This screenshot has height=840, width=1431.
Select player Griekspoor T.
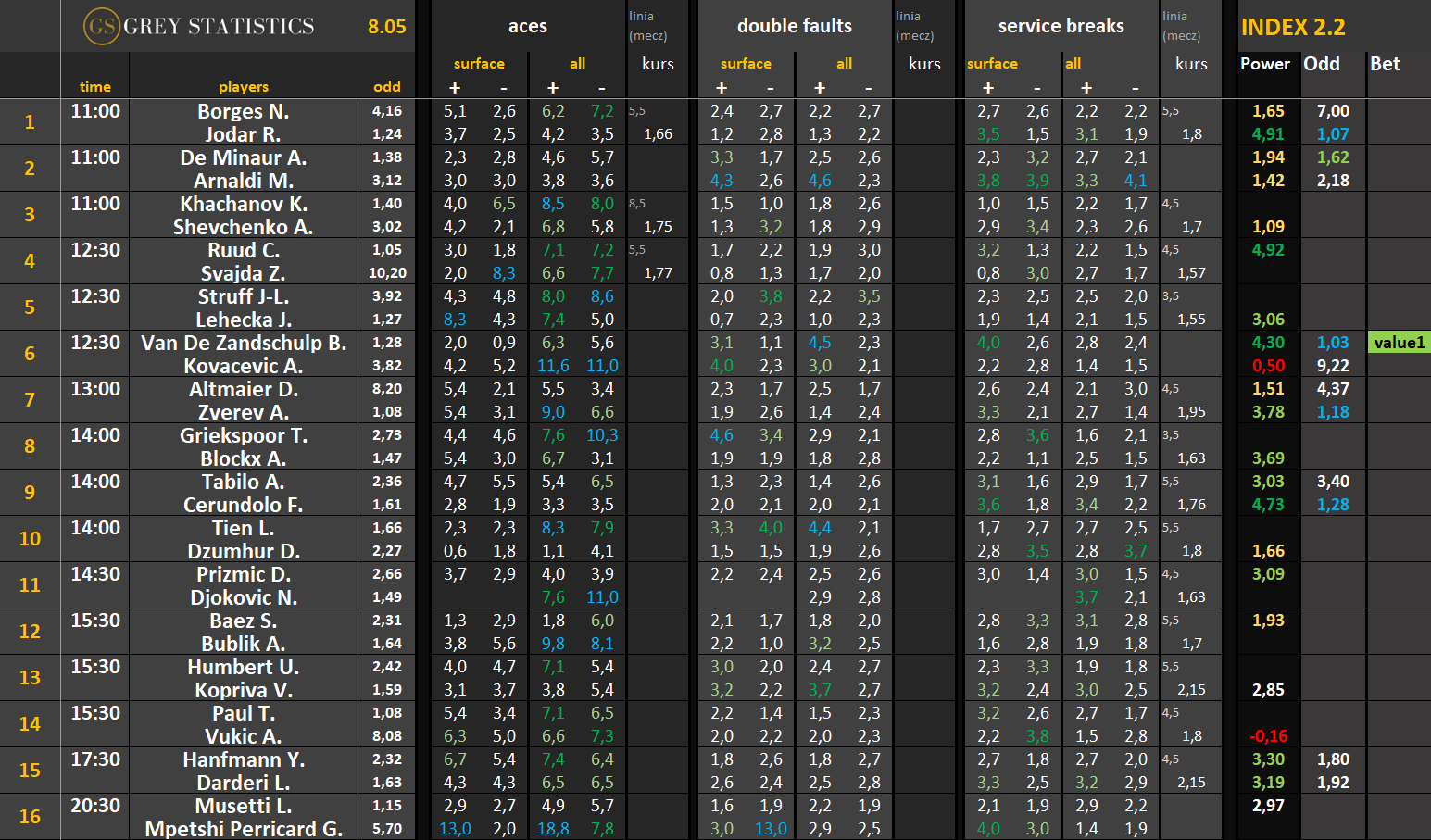(x=244, y=435)
